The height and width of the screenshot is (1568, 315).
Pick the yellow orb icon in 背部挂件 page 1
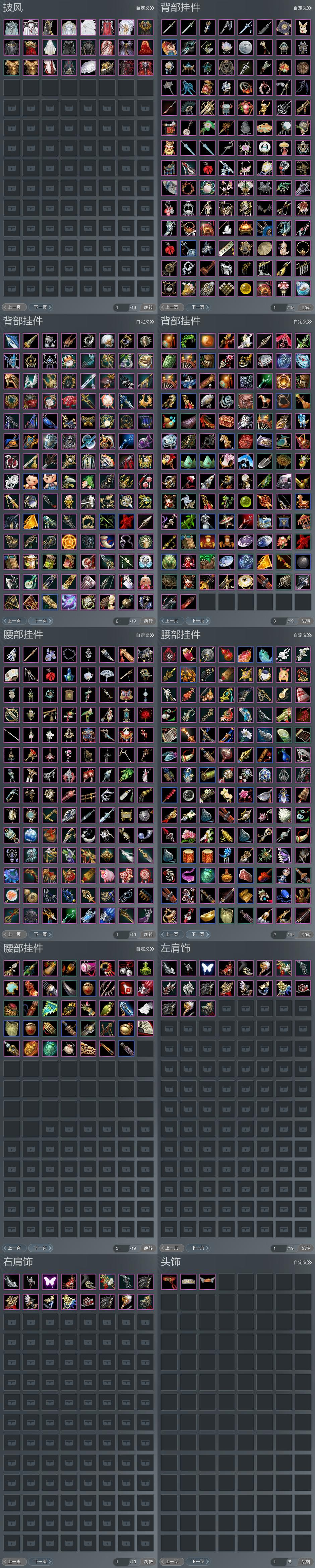(x=246, y=288)
